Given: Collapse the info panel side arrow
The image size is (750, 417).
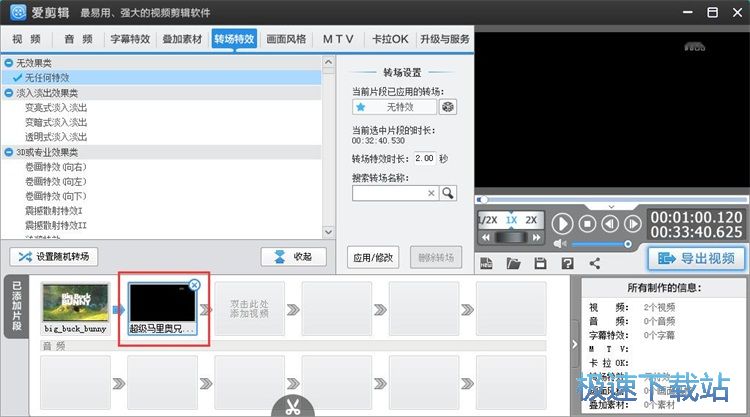Looking at the screenshot, I should point(574,344).
